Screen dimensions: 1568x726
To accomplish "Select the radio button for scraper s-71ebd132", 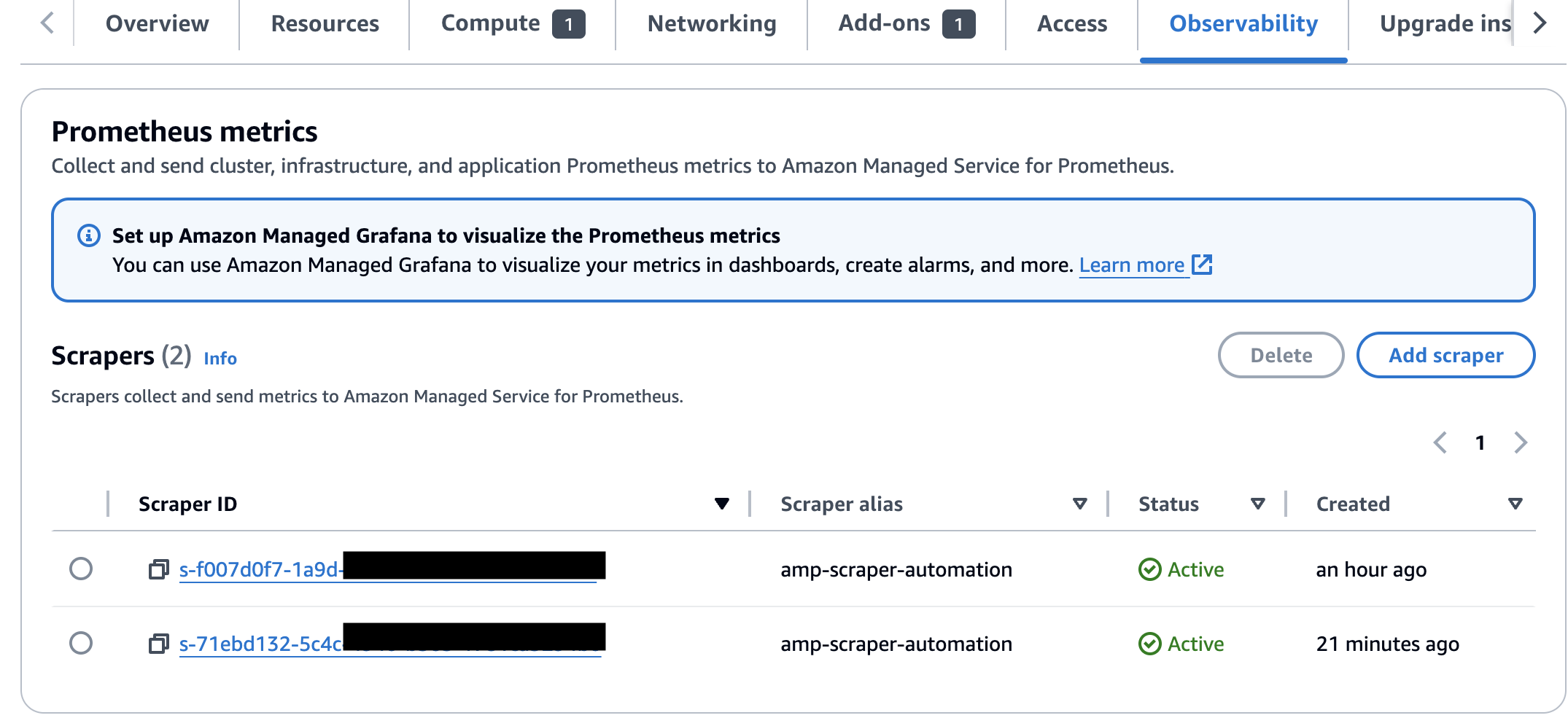I will click(x=81, y=644).
